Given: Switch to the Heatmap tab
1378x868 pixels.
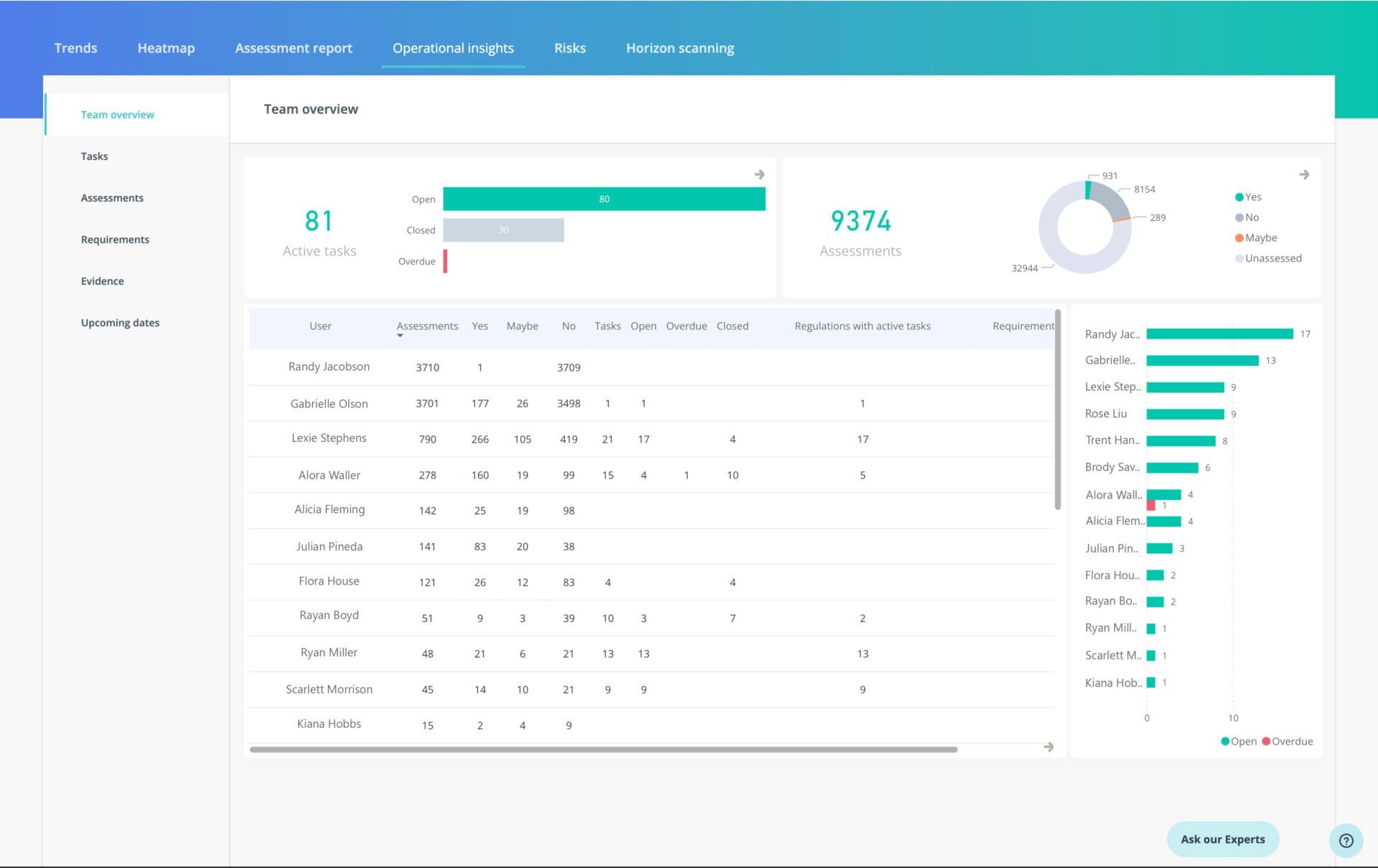Looking at the screenshot, I should coord(166,48).
